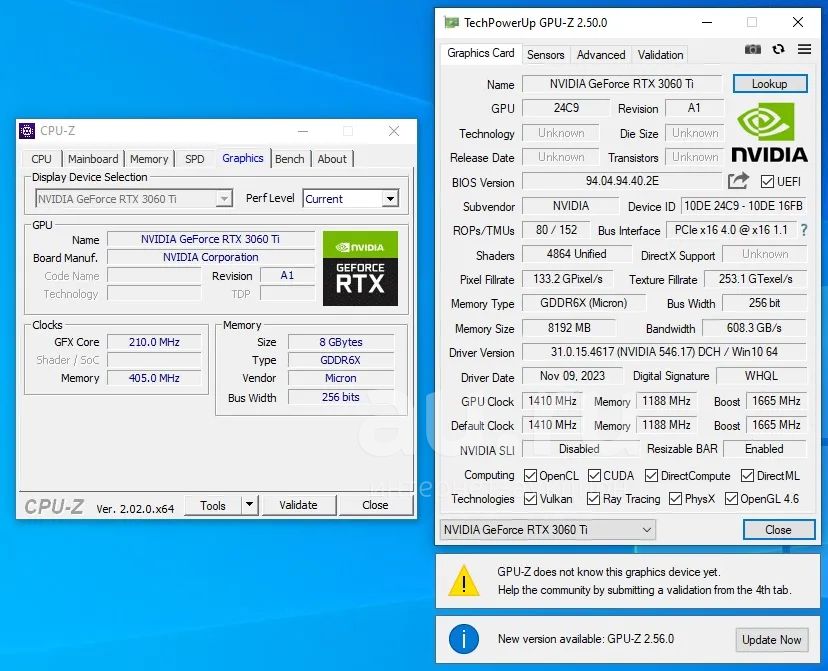Open the Advanced tab in GPU-Z

601,55
